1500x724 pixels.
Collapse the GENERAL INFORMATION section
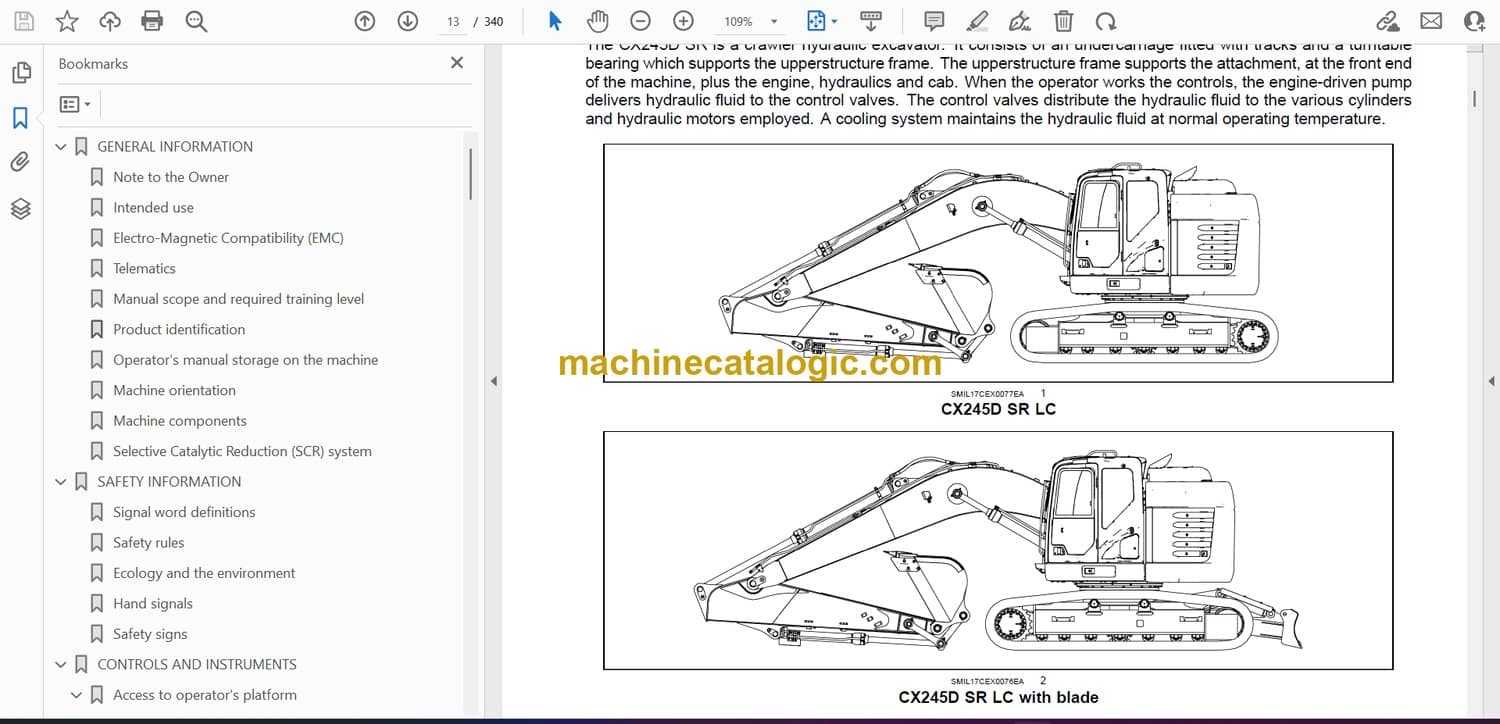click(61, 147)
